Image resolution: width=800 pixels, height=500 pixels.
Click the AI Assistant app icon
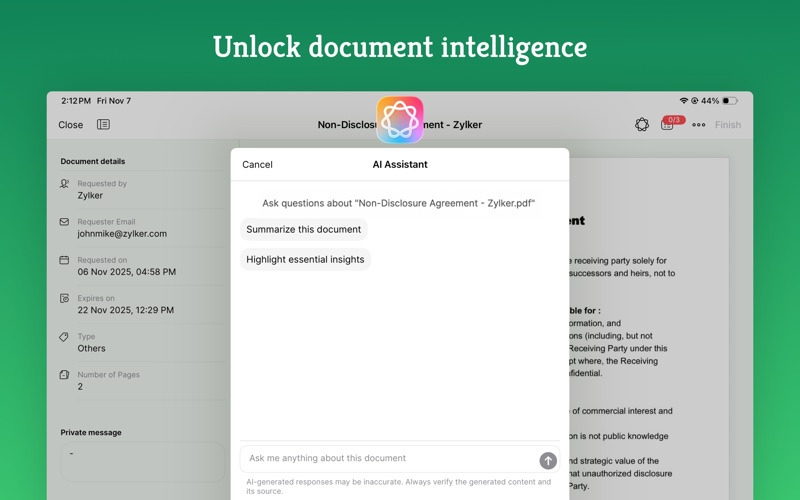coord(400,120)
